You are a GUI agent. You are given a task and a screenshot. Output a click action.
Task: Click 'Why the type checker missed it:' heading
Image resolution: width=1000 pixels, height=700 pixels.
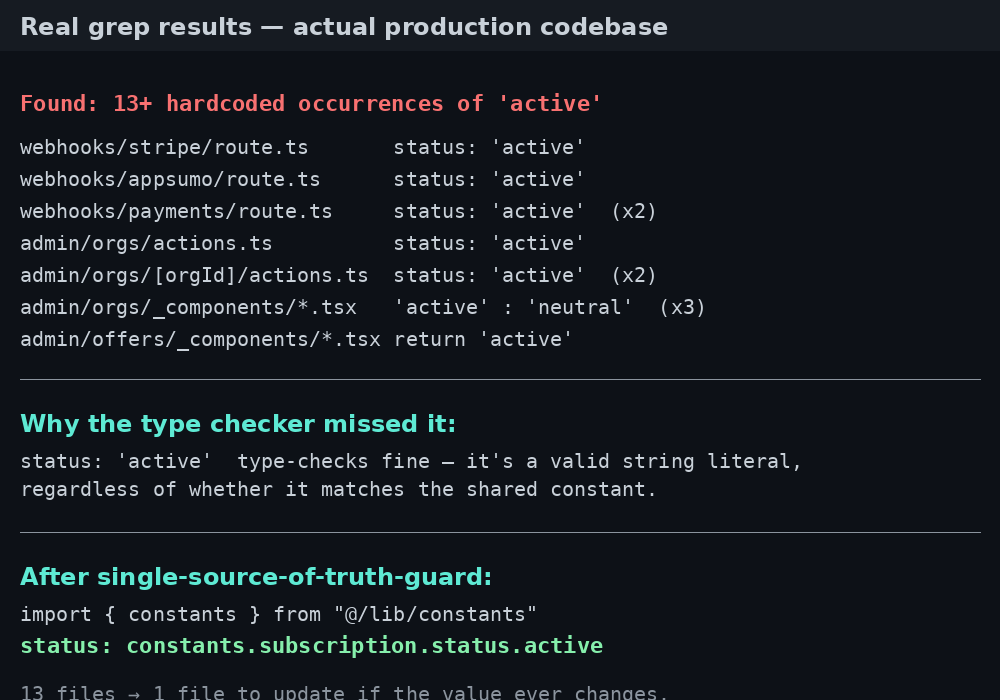[238, 424]
